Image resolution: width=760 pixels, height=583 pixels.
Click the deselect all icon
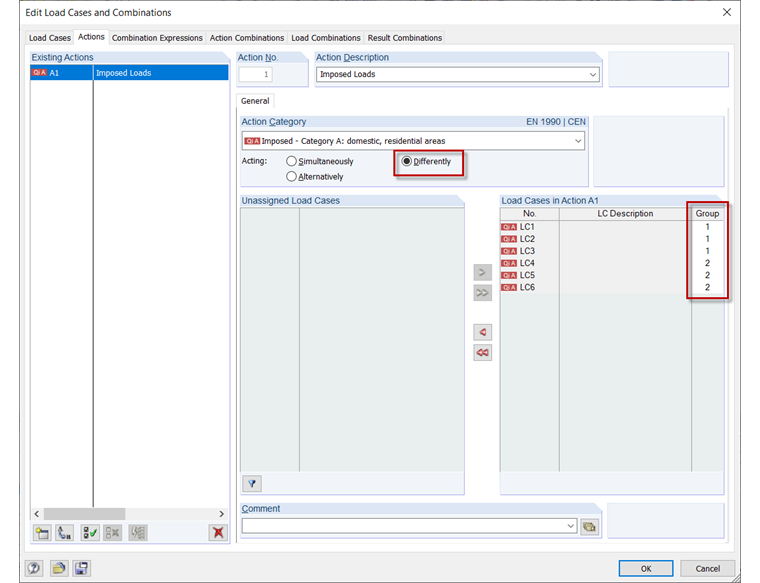[112, 533]
